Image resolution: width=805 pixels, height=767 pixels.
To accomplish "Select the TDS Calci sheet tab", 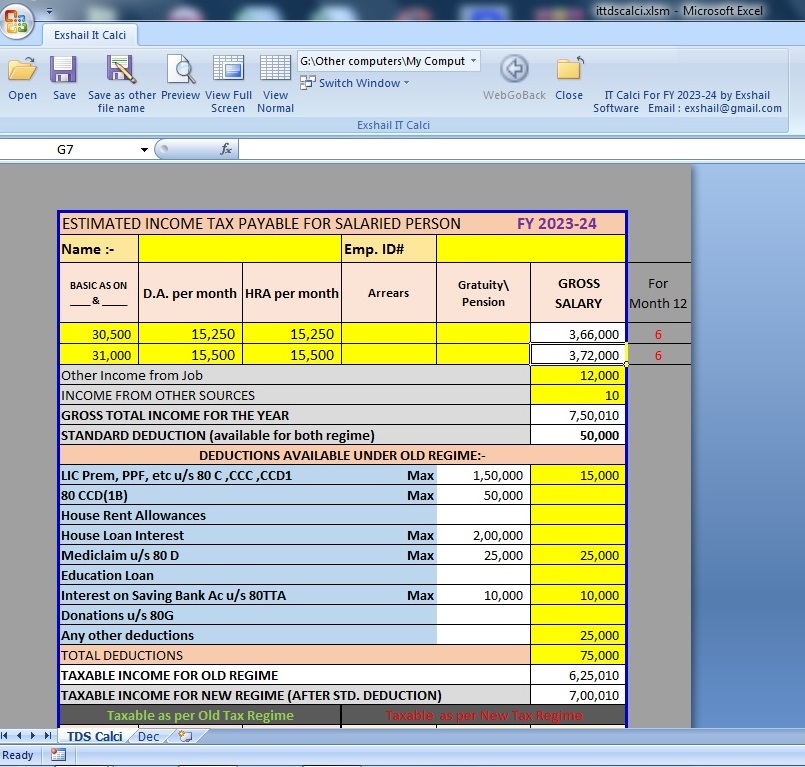I will [95, 736].
